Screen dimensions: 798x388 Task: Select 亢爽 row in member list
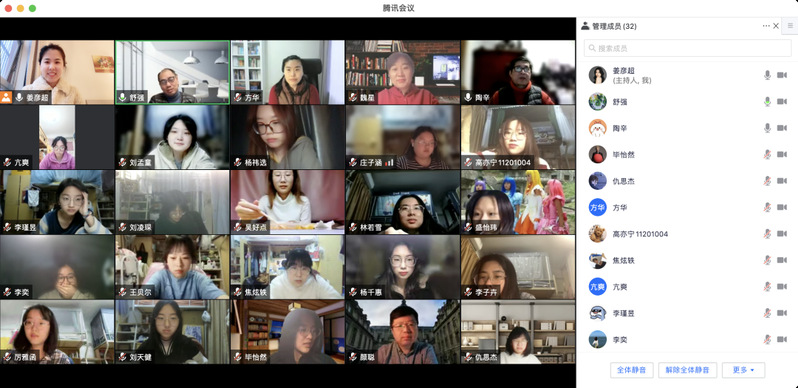click(x=688, y=287)
